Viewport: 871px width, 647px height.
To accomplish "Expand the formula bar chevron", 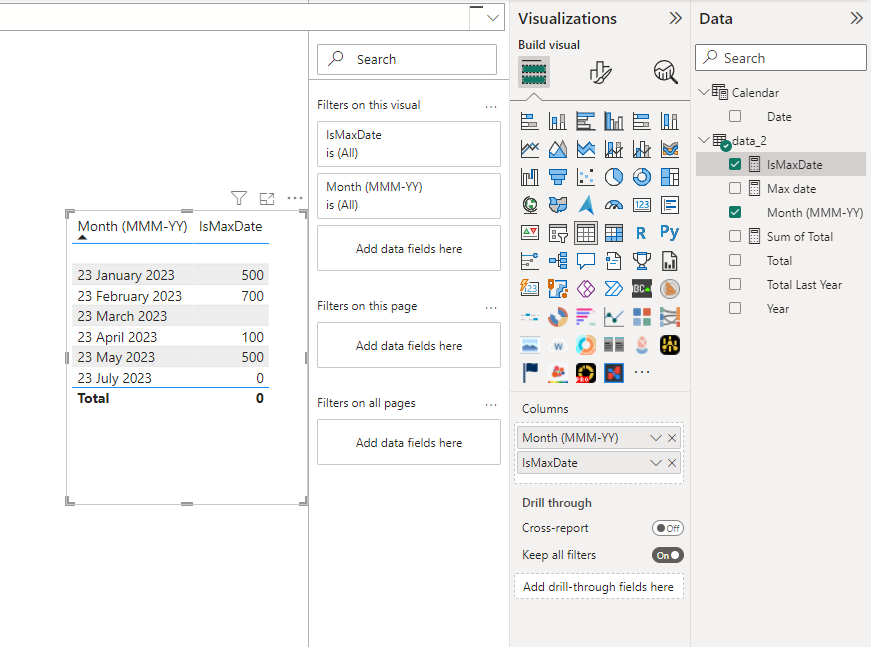I will [492, 18].
